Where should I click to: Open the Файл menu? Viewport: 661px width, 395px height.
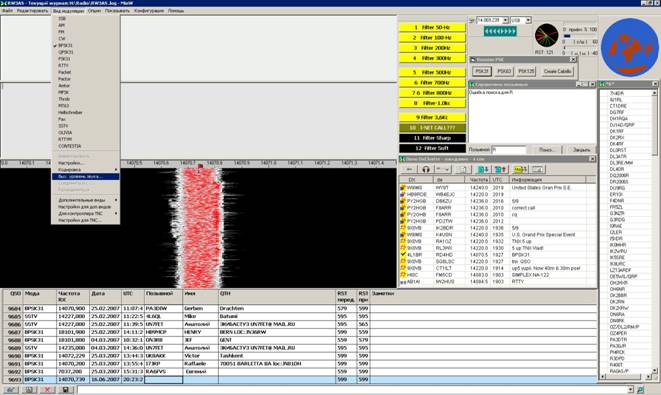(7, 11)
